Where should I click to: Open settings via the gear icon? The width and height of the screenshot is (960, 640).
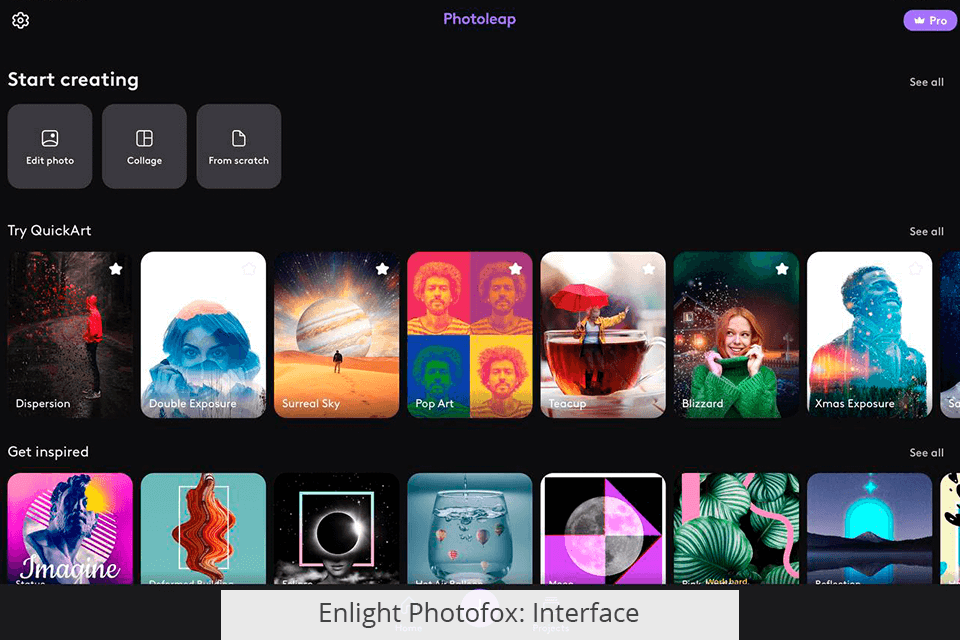(x=20, y=20)
